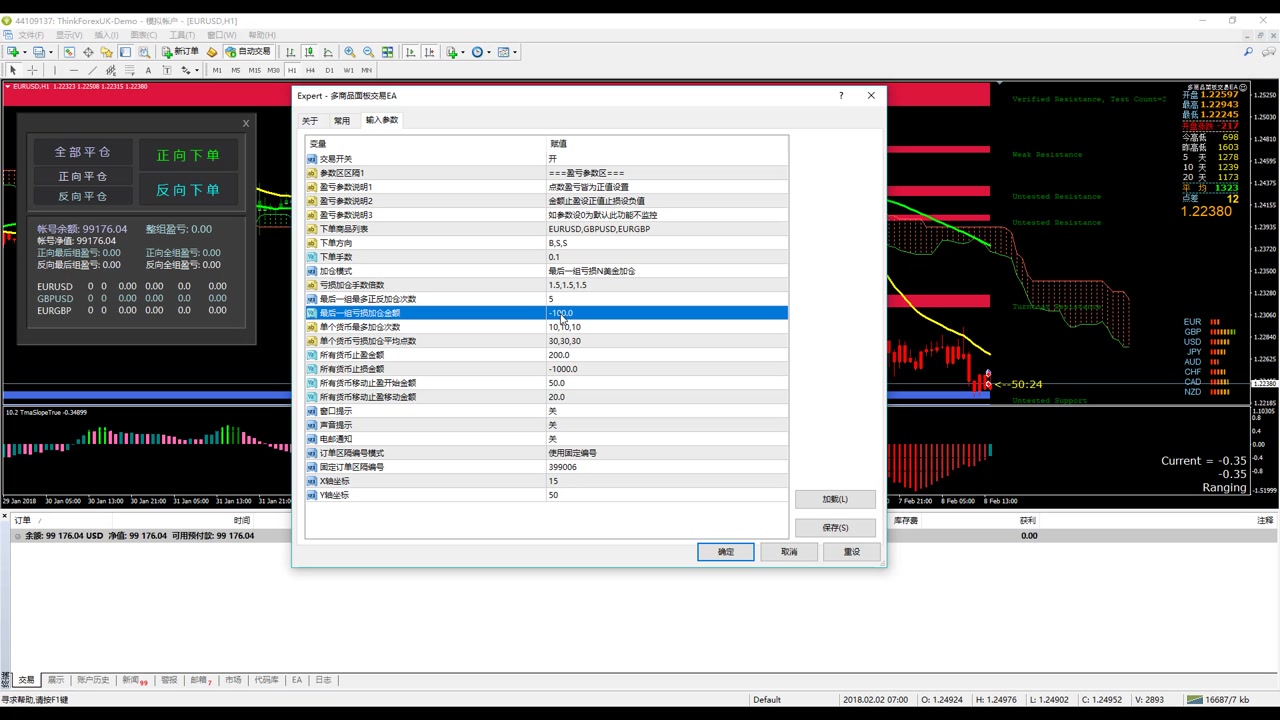1280x720 pixels.
Task: Click the 保存(S) save button
Action: pos(835,527)
